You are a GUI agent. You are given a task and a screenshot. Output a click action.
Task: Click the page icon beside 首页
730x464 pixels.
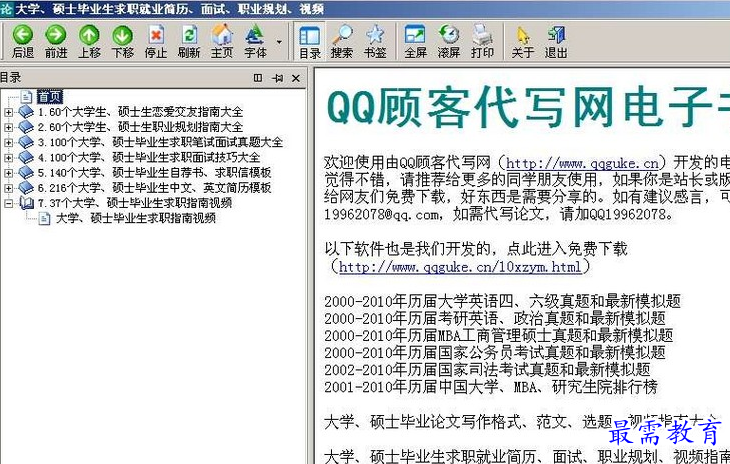point(27,97)
